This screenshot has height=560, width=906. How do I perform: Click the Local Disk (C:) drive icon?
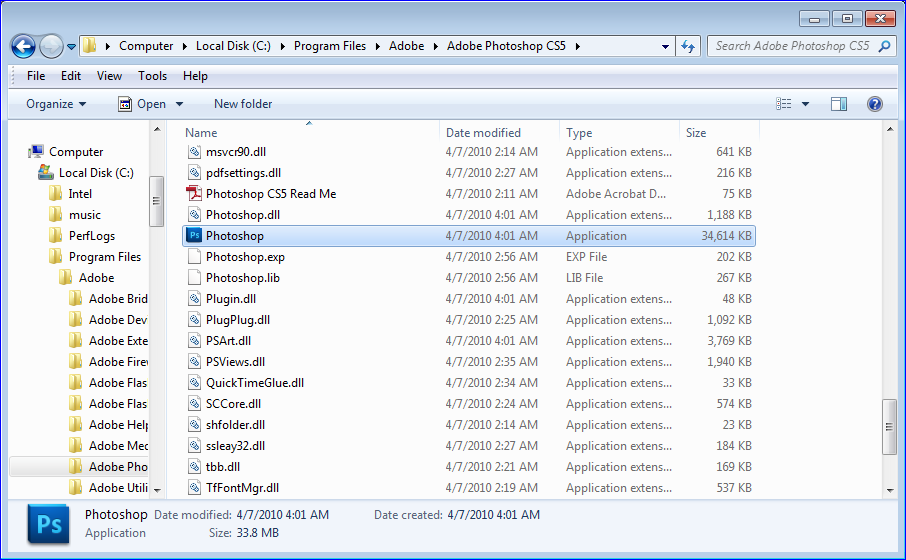pos(46,172)
